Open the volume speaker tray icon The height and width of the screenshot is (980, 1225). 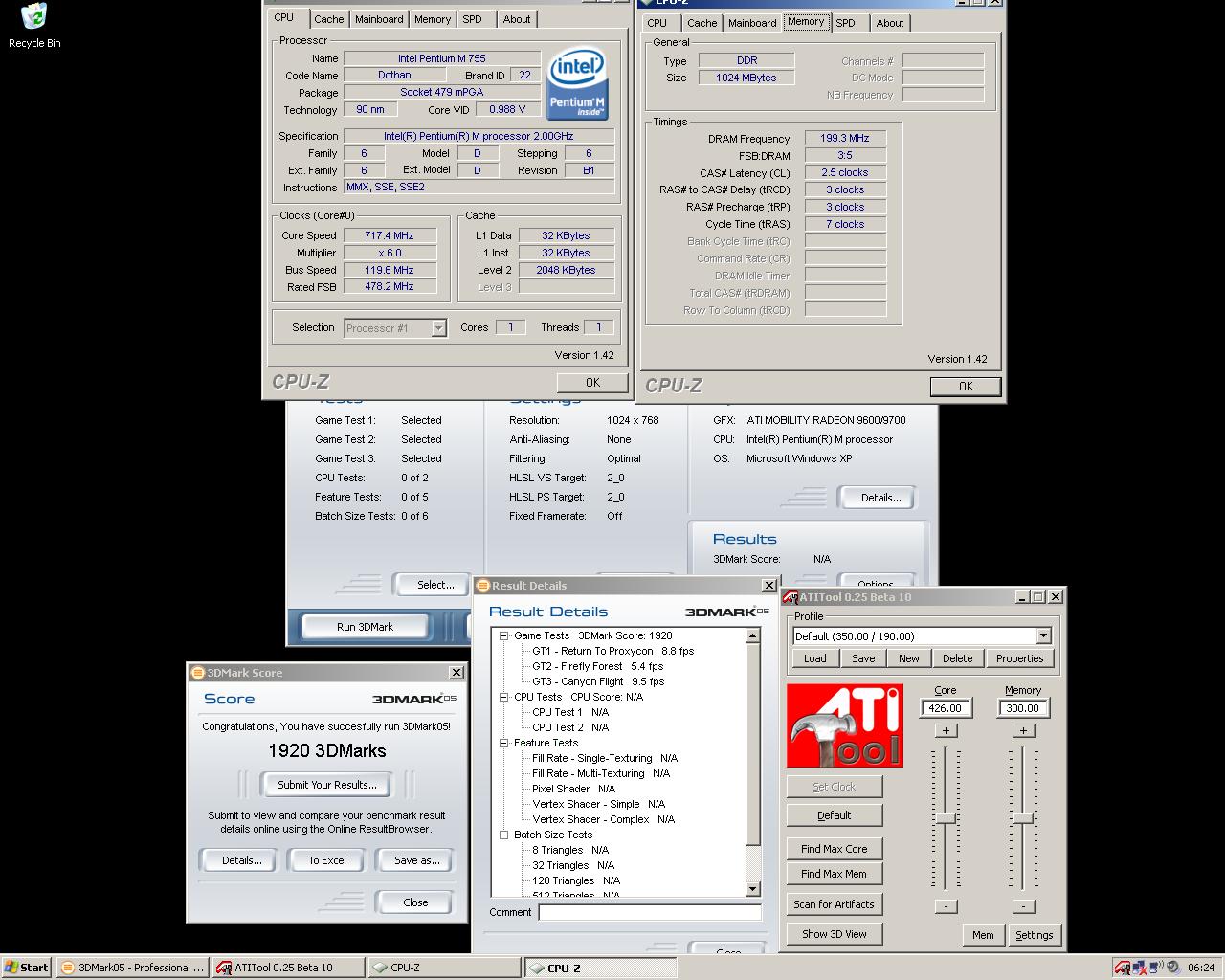point(1173,968)
